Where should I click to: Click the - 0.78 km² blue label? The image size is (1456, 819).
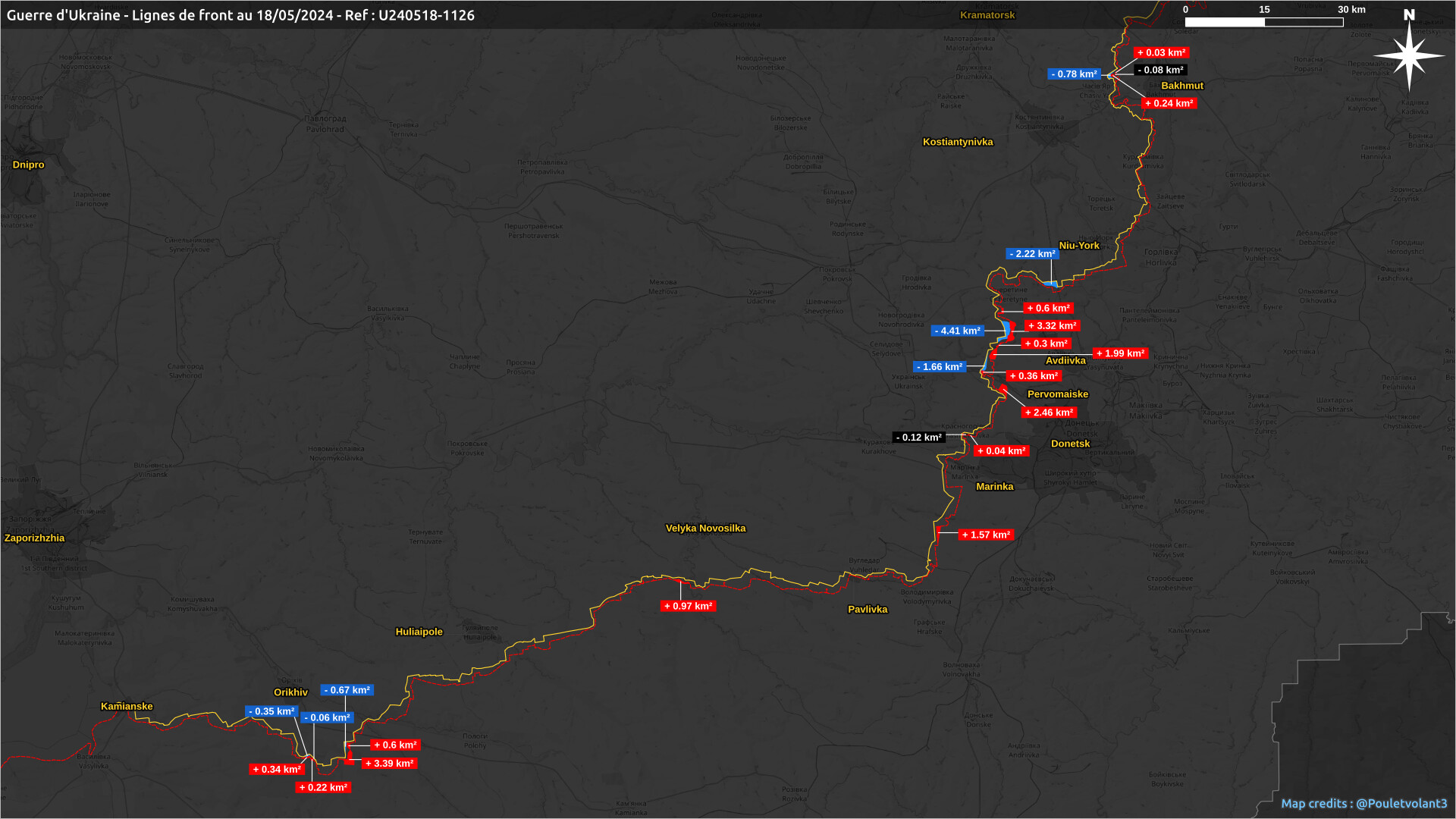[1074, 74]
